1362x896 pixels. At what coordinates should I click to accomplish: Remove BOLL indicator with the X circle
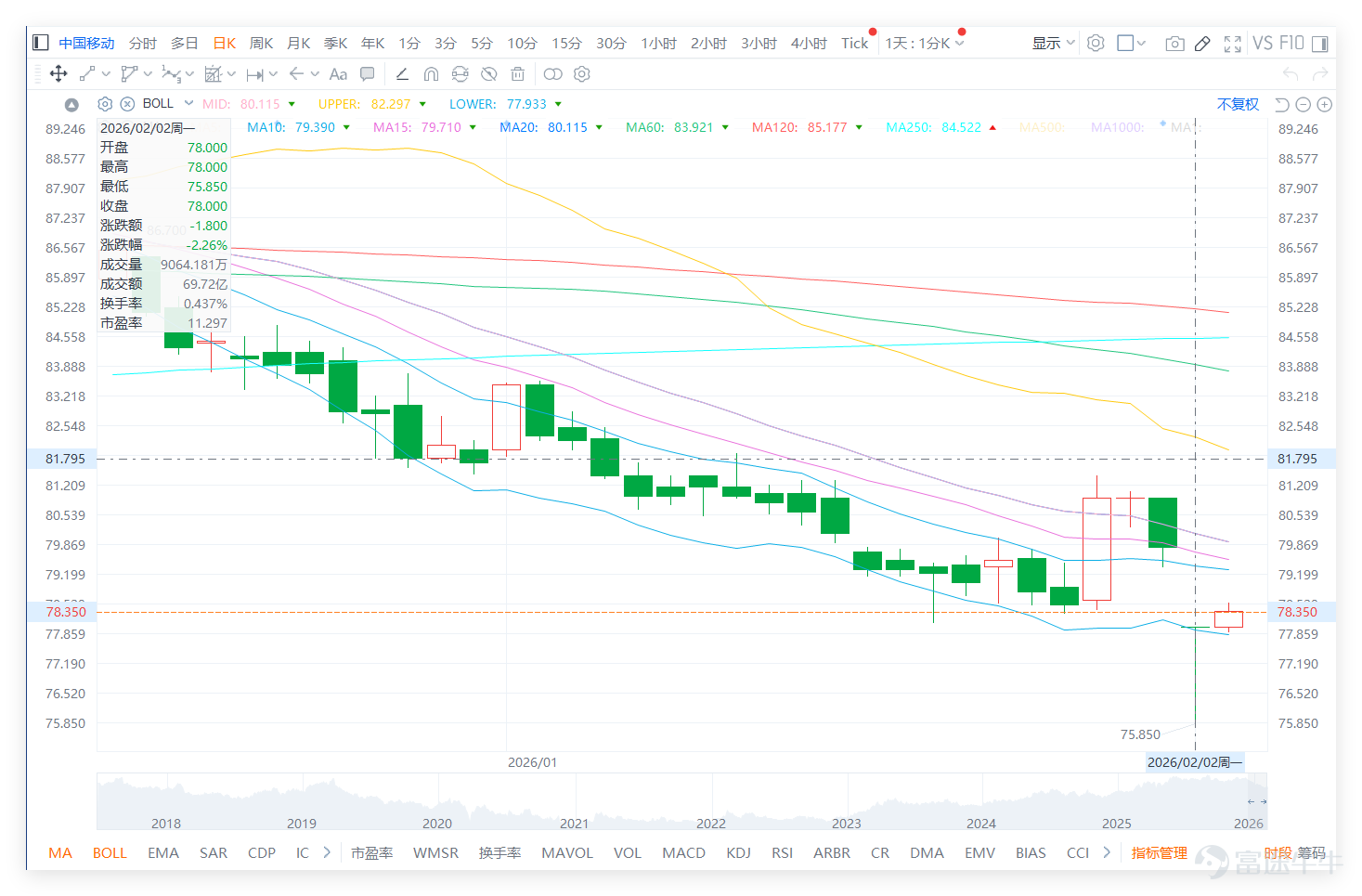coord(127,104)
